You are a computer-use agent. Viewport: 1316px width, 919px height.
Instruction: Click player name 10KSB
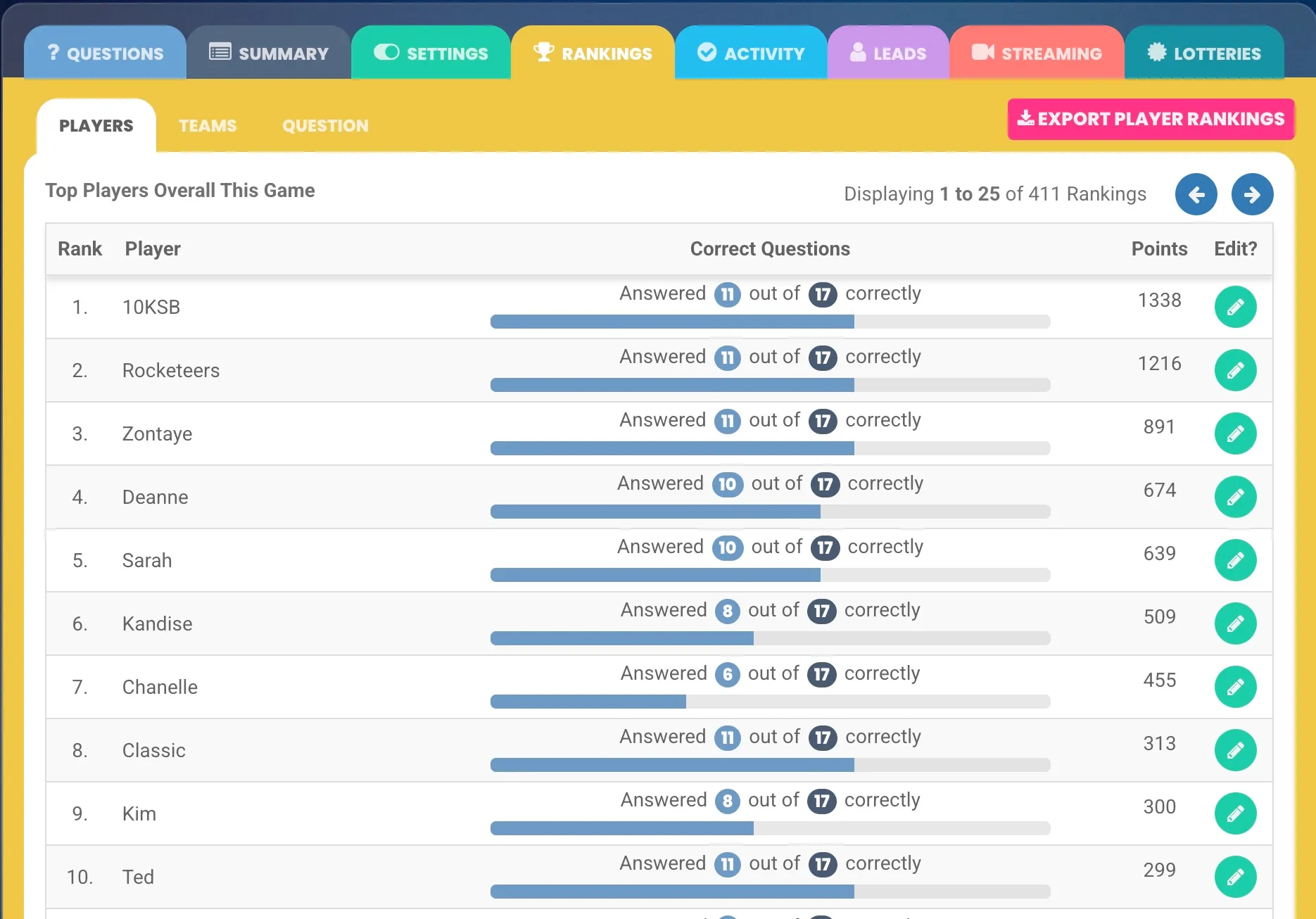151,307
